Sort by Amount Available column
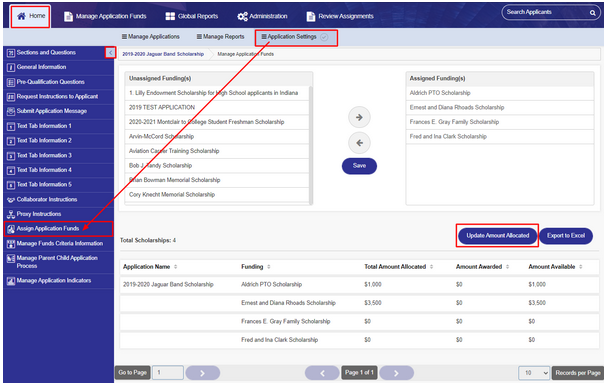This screenshot has height=383, width=607. (x=581, y=267)
